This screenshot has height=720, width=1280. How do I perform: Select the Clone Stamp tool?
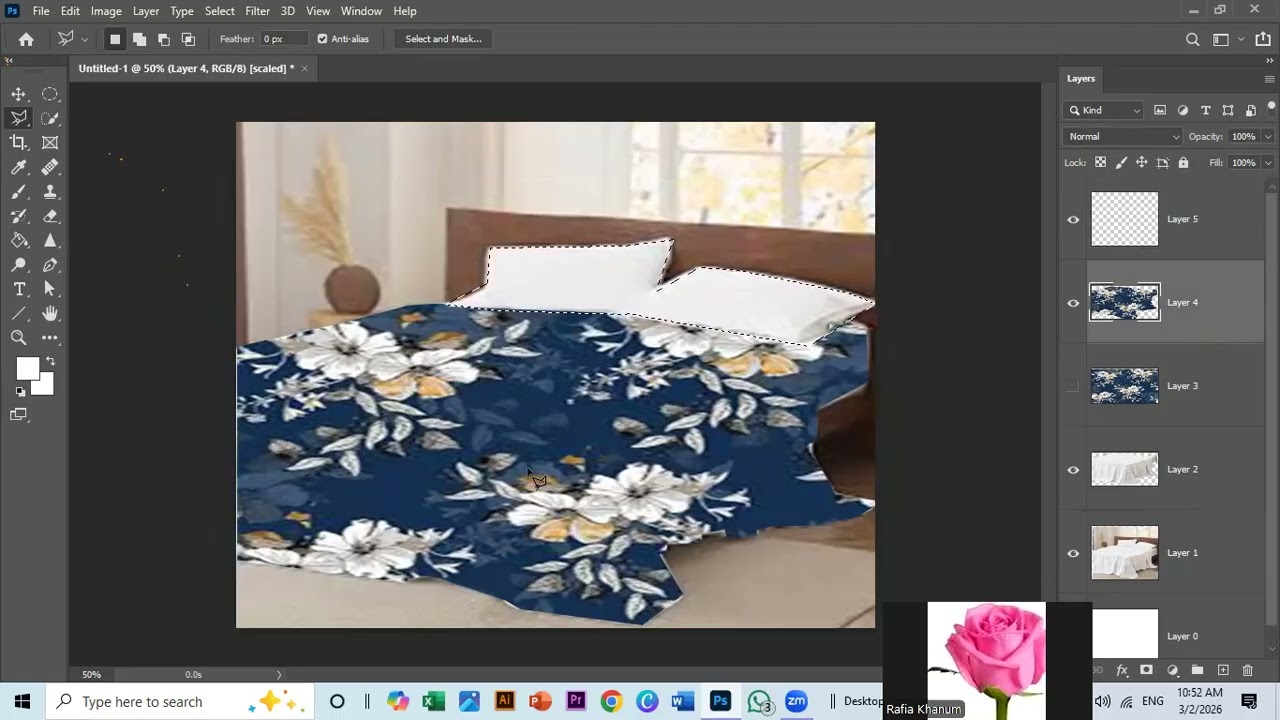(50, 192)
